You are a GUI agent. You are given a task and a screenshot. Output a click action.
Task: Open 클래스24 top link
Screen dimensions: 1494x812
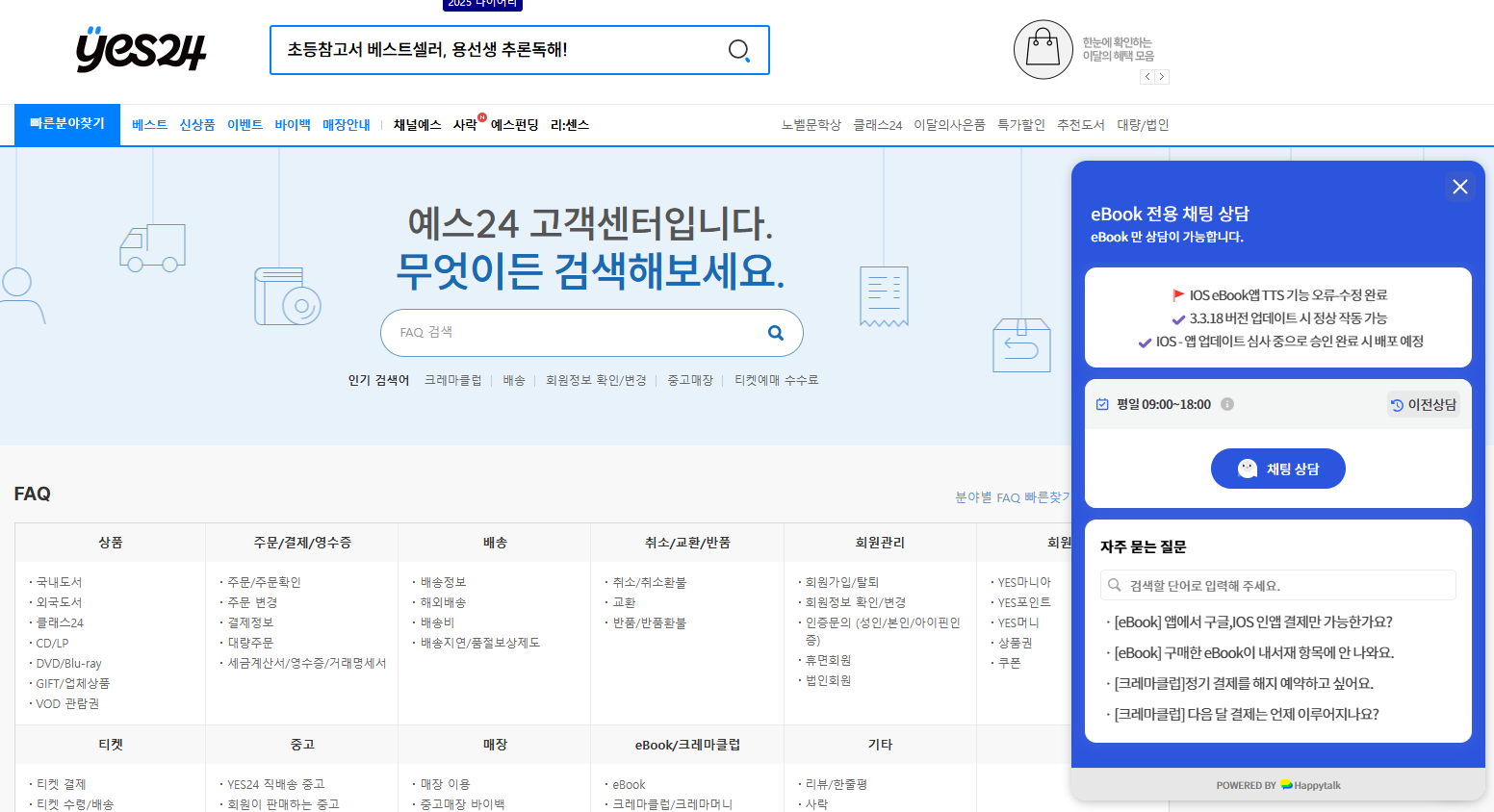pos(878,125)
